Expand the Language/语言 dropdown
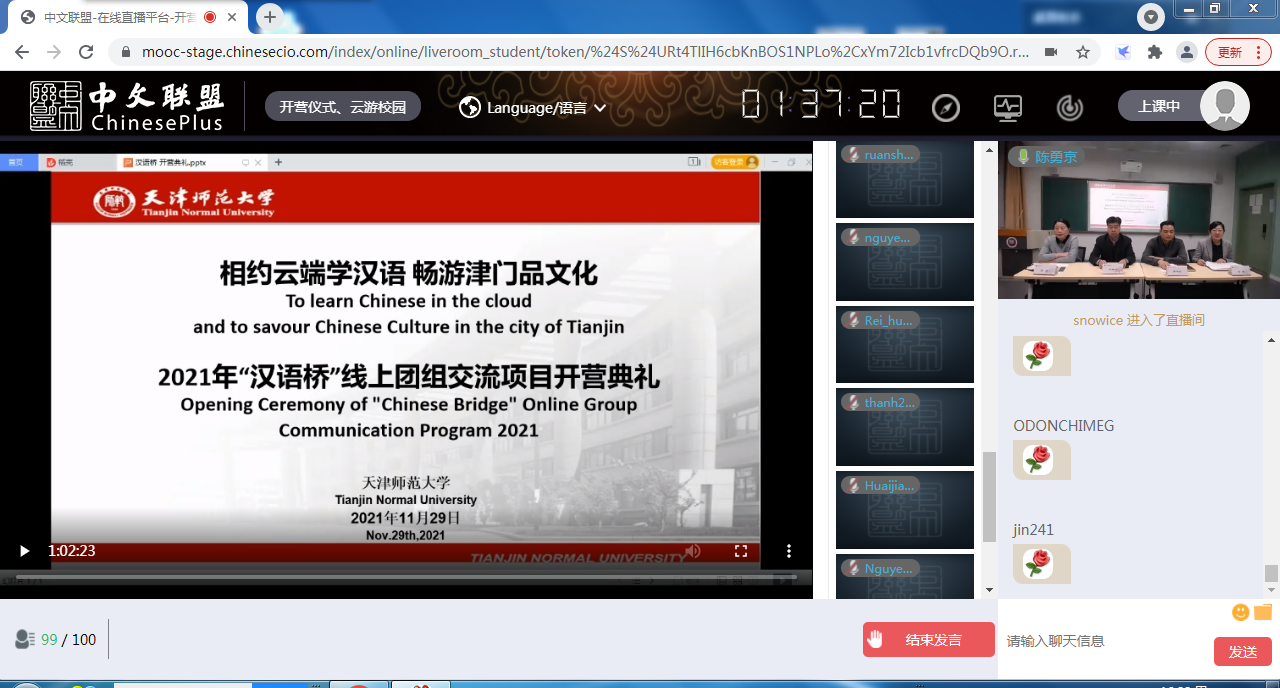Screen dimensions: 1280x688 [533, 107]
